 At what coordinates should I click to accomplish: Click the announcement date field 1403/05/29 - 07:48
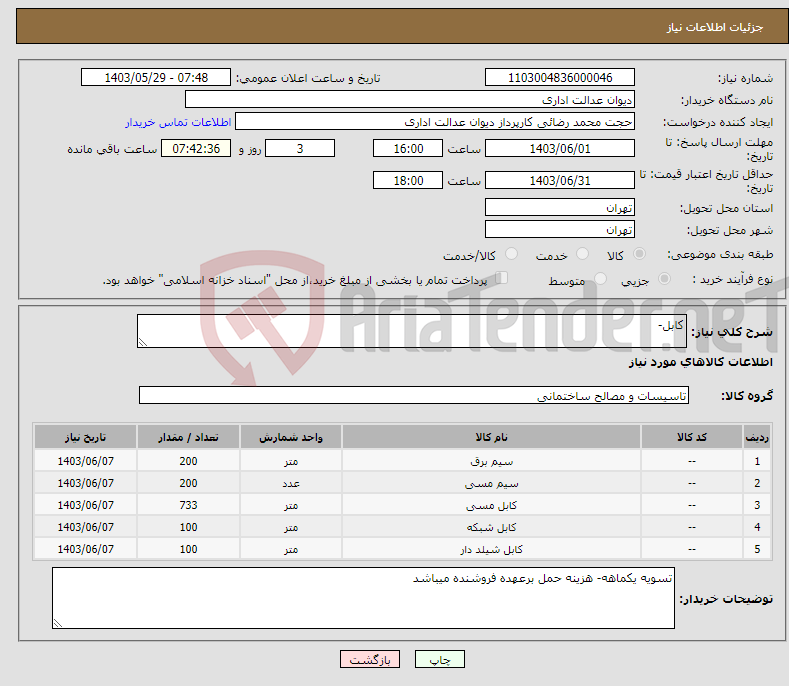click(x=156, y=78)
